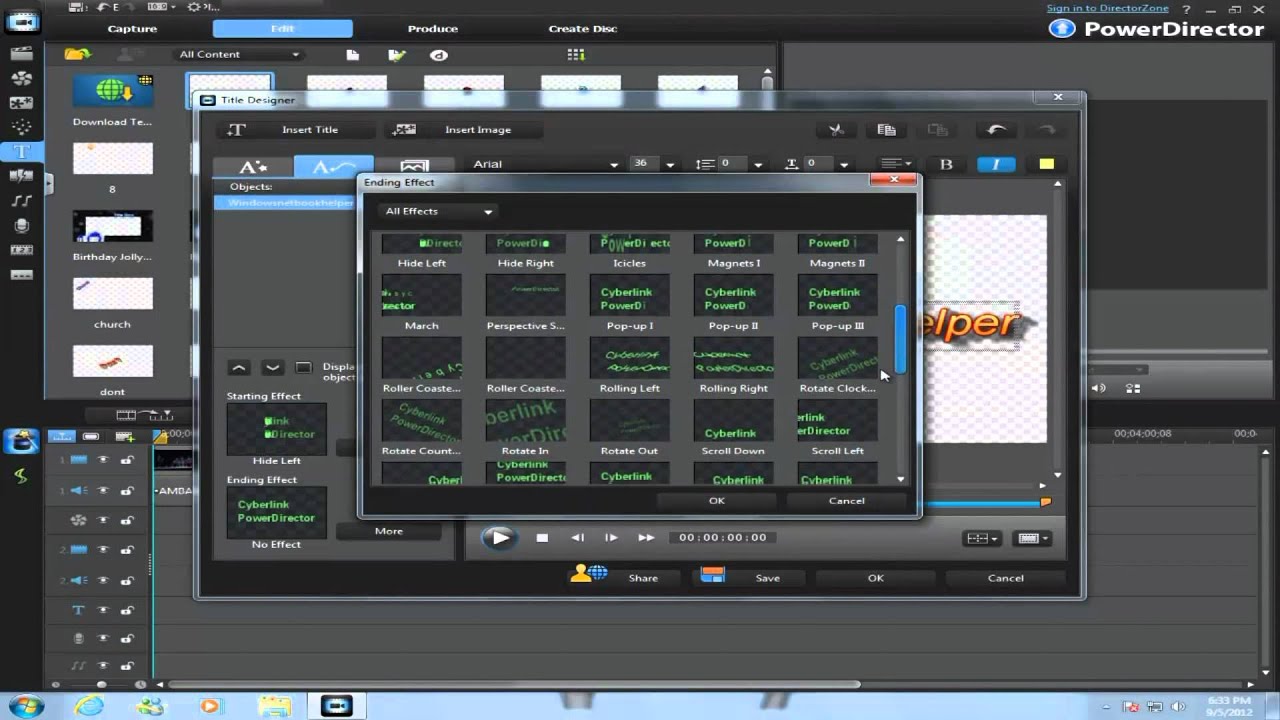Toggle visibility of the effect track
The width and height of the screenshot is (1280, 720).
(x=102, y=520)
